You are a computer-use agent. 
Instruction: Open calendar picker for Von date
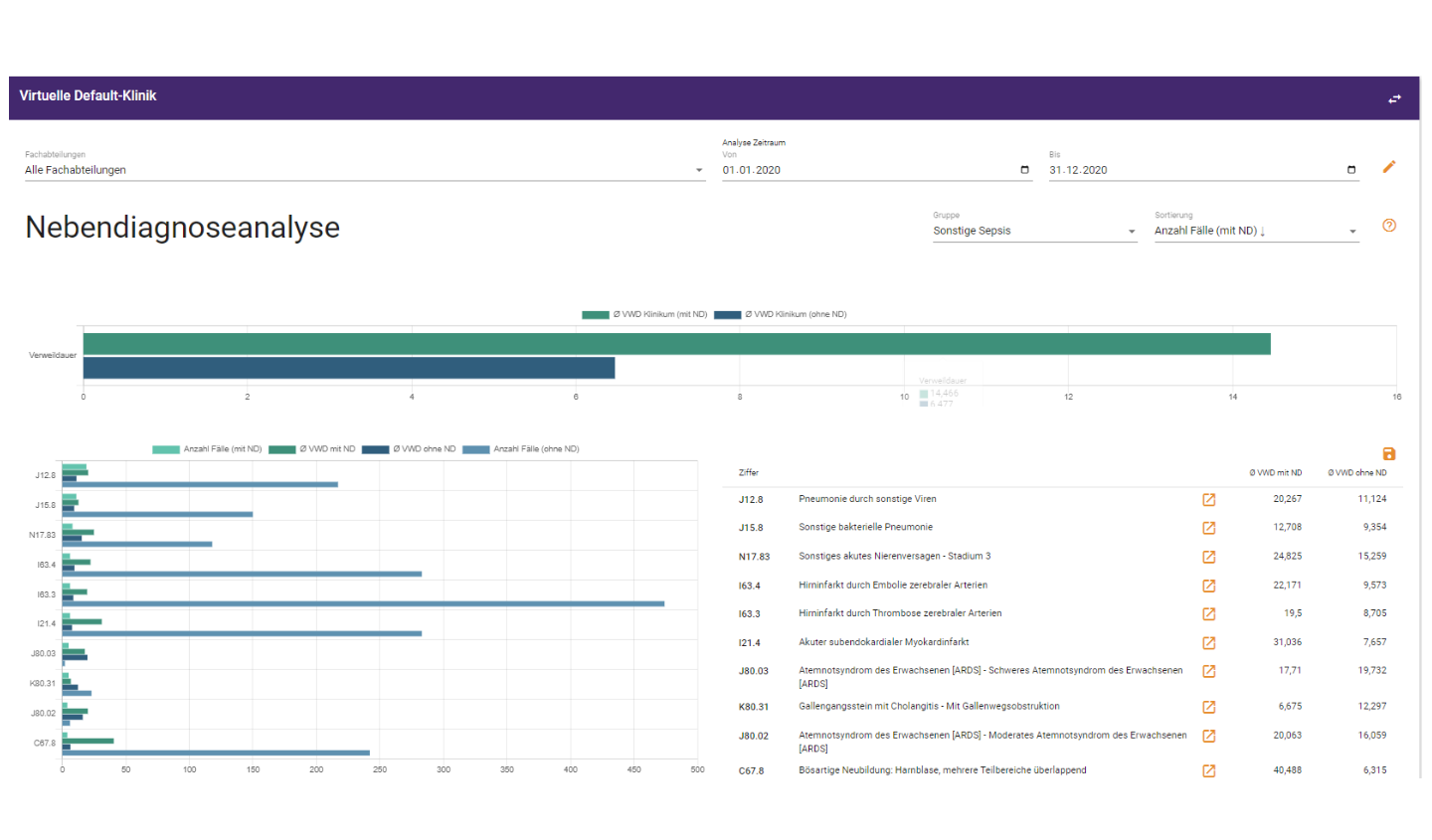tap(1024, 170)
